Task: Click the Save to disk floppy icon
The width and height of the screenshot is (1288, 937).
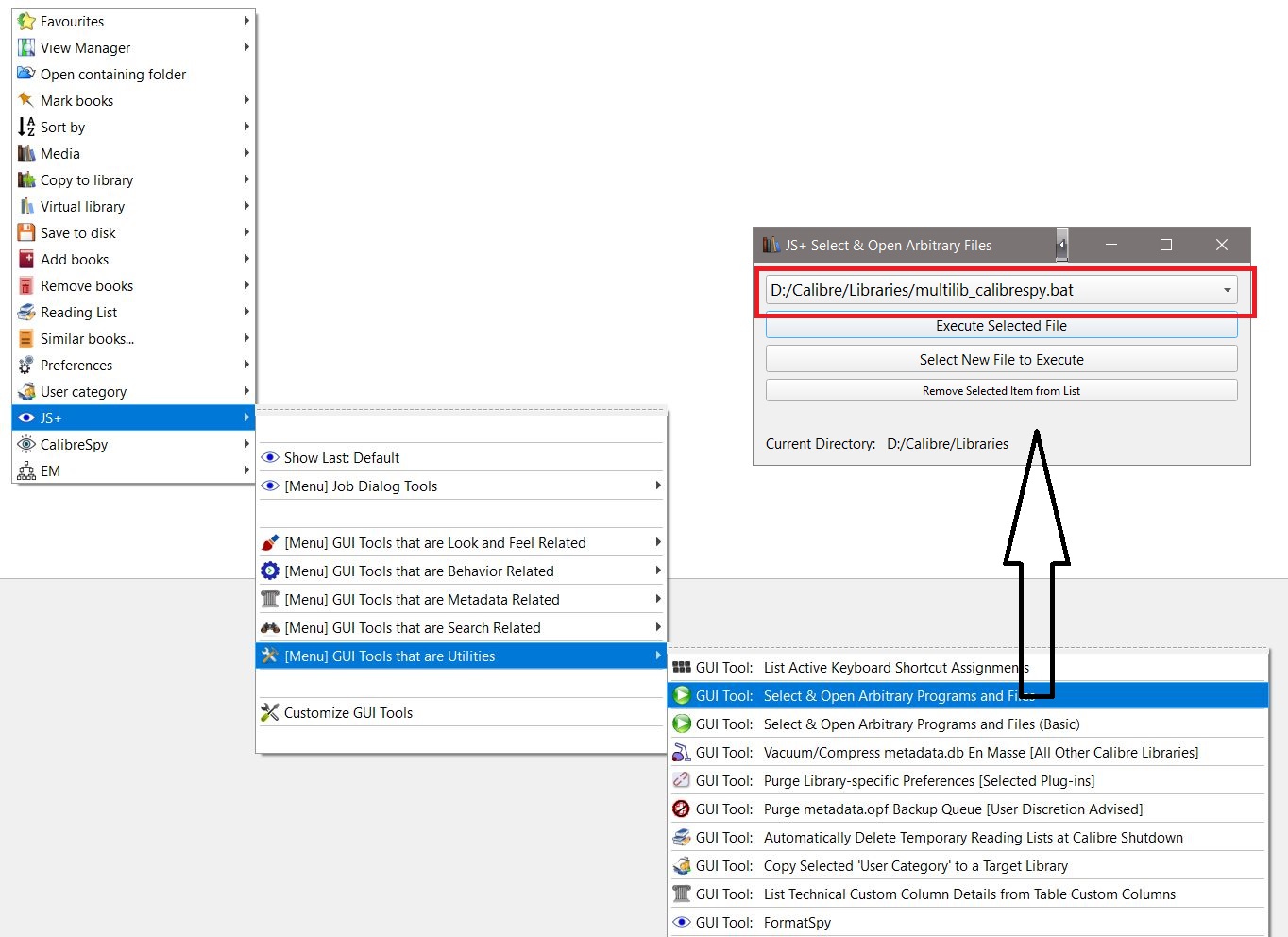Action: click(x=26, y=232)
